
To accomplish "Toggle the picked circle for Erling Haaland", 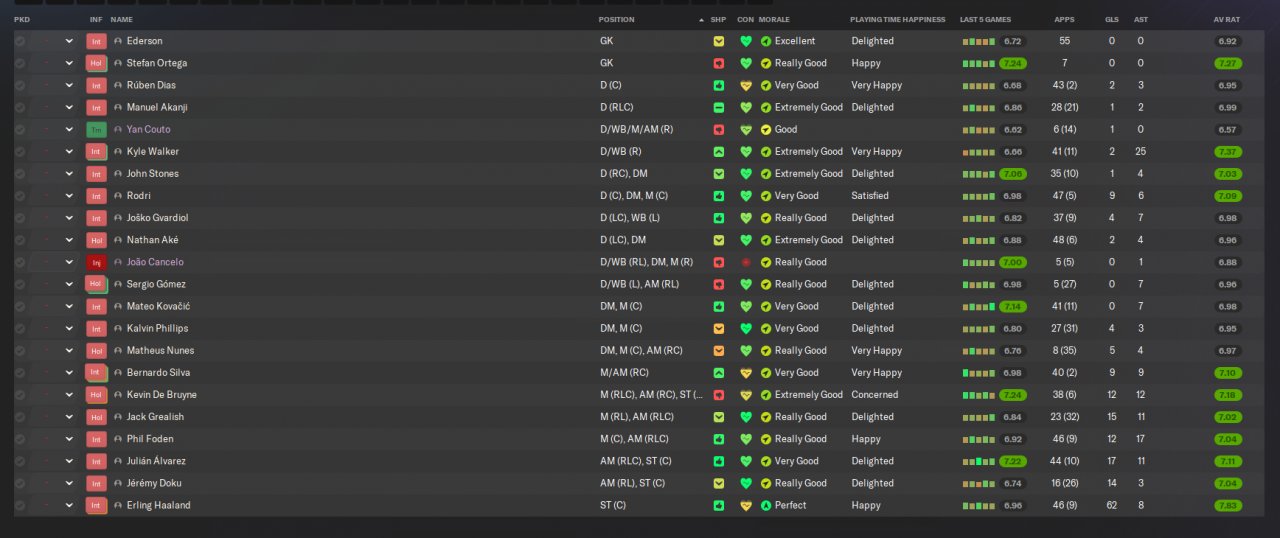I will click(x=20, y=505).
